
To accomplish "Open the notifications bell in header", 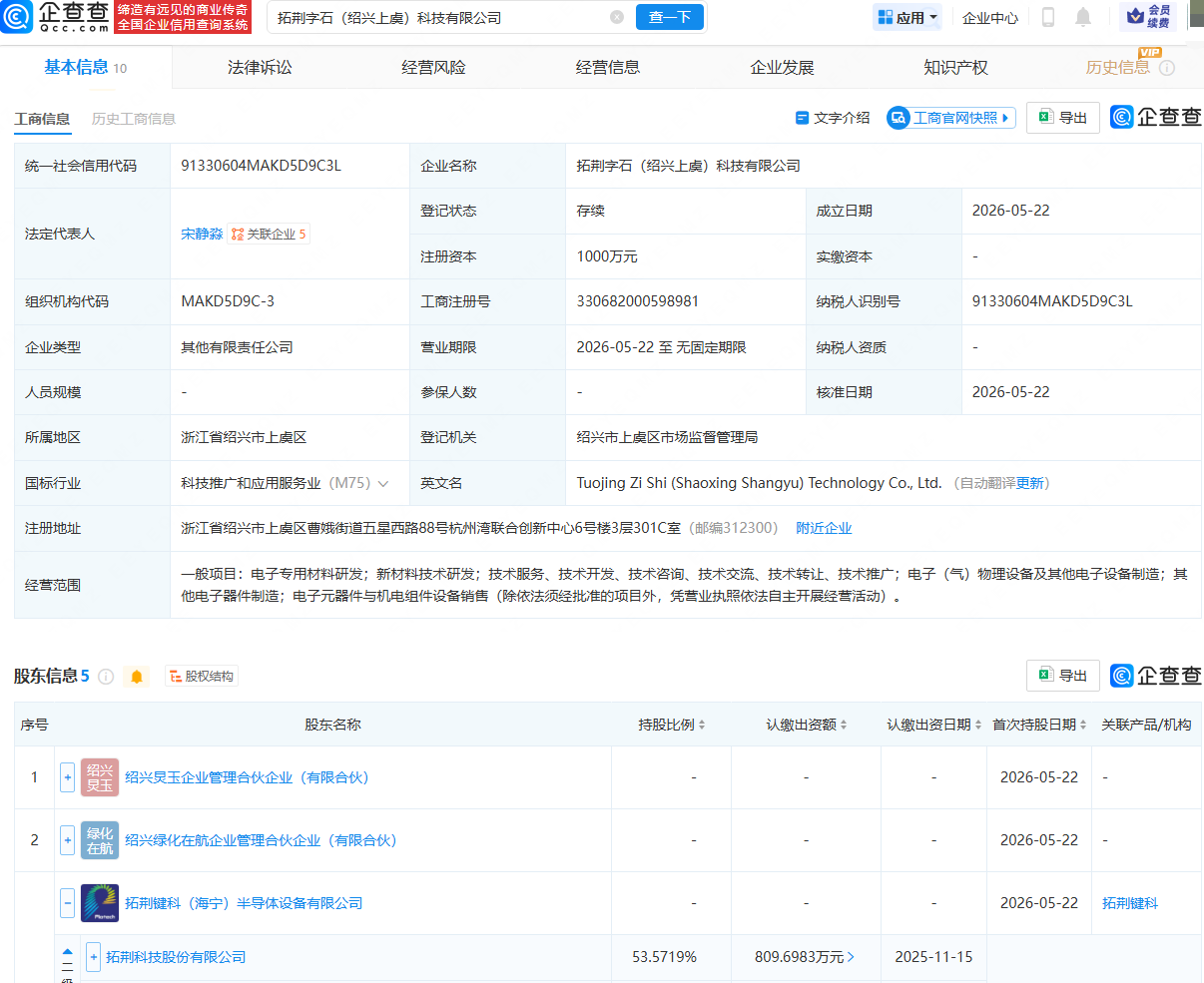I will [1083, 17].
